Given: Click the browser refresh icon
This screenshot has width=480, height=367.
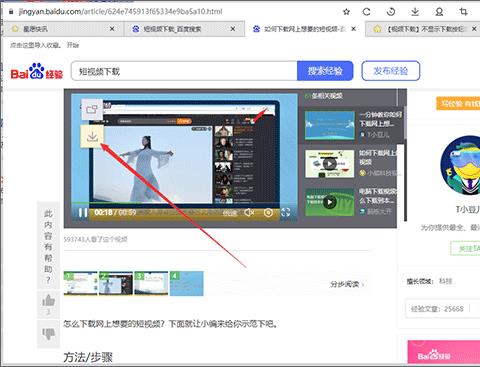Looking at the screenshot, I should coord(366,12).
